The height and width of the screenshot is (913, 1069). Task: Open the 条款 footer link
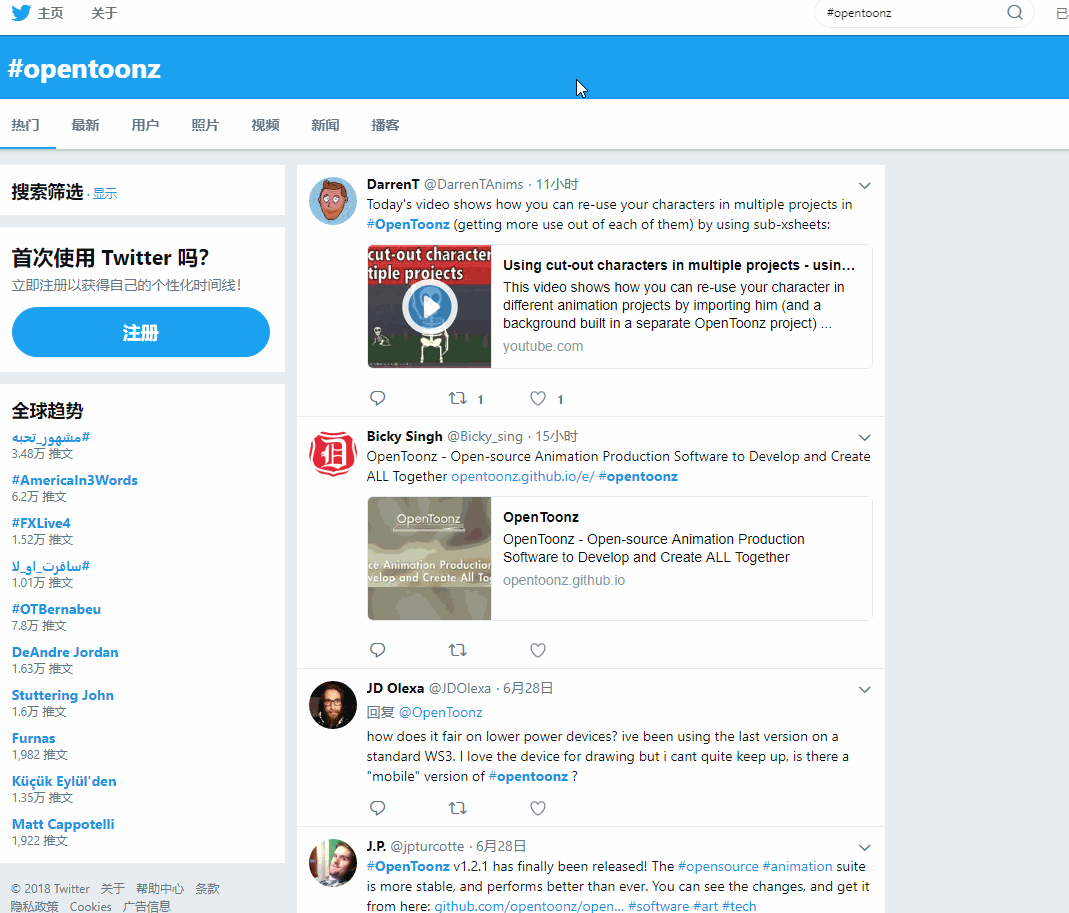click(x=207, y=888)
